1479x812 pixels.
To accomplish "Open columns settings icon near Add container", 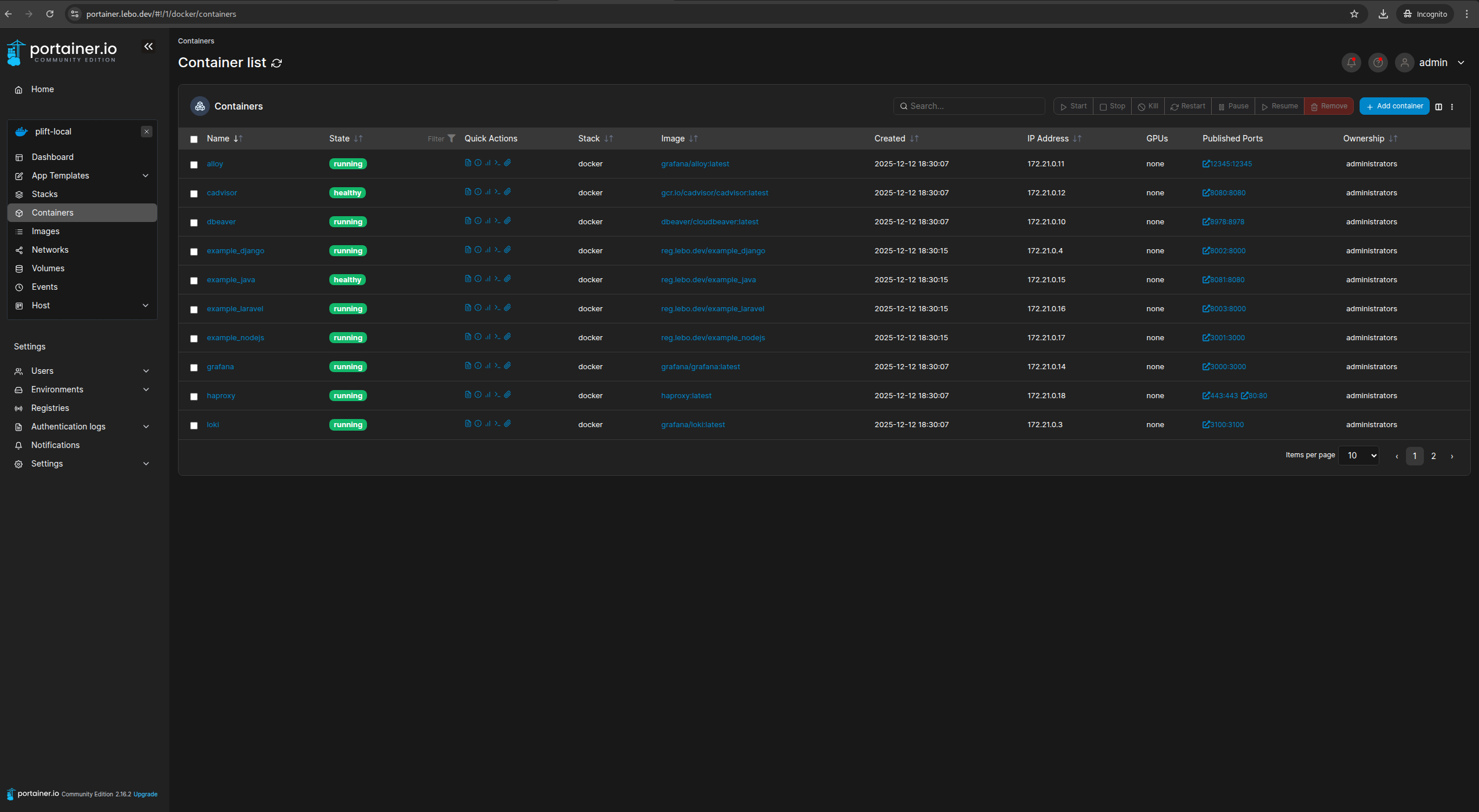I will pyautogui.click(x=1438, y=107).
